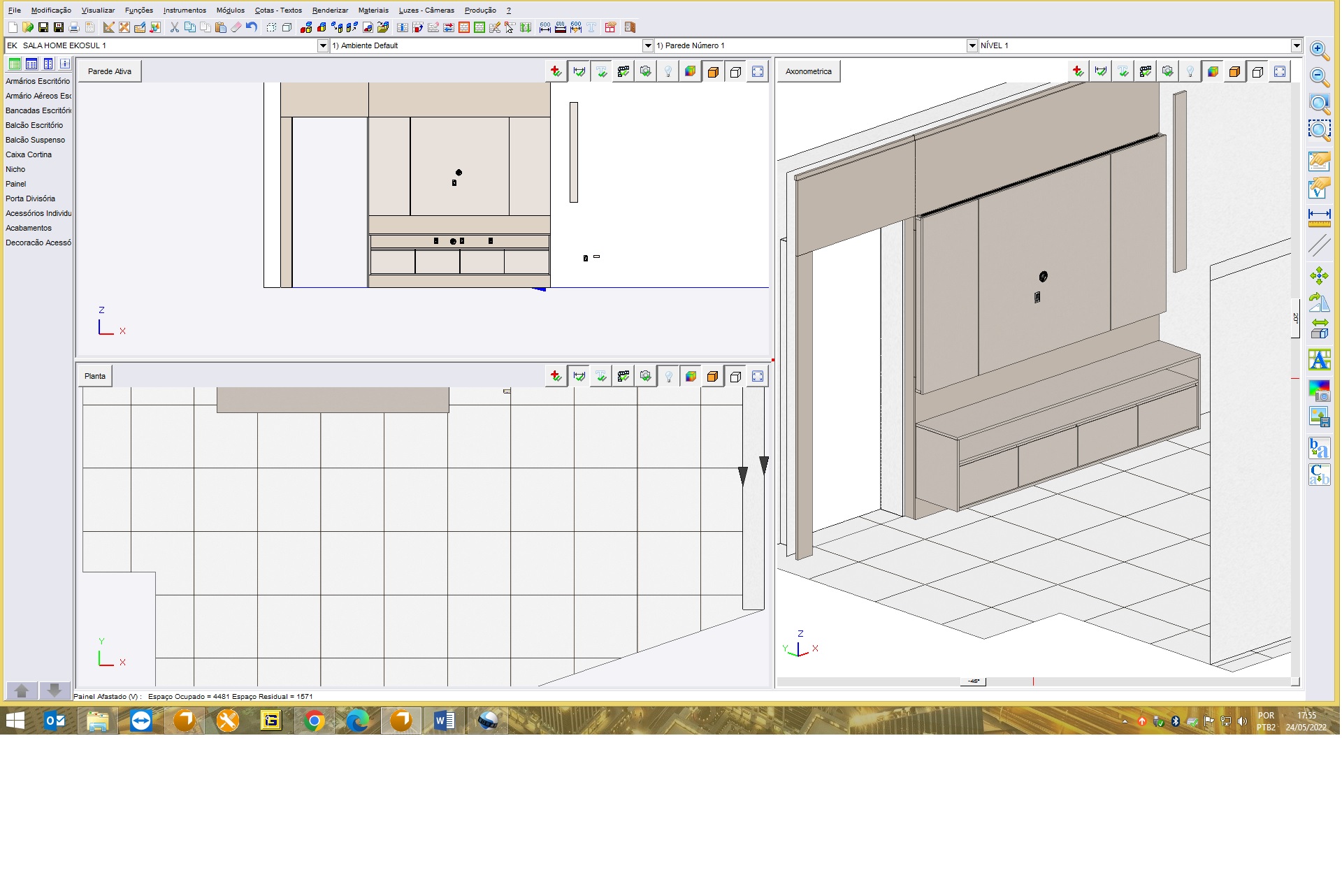Show list view in the catalog panel
This screenshot has width=1342, height=896.
coord(15,64)
